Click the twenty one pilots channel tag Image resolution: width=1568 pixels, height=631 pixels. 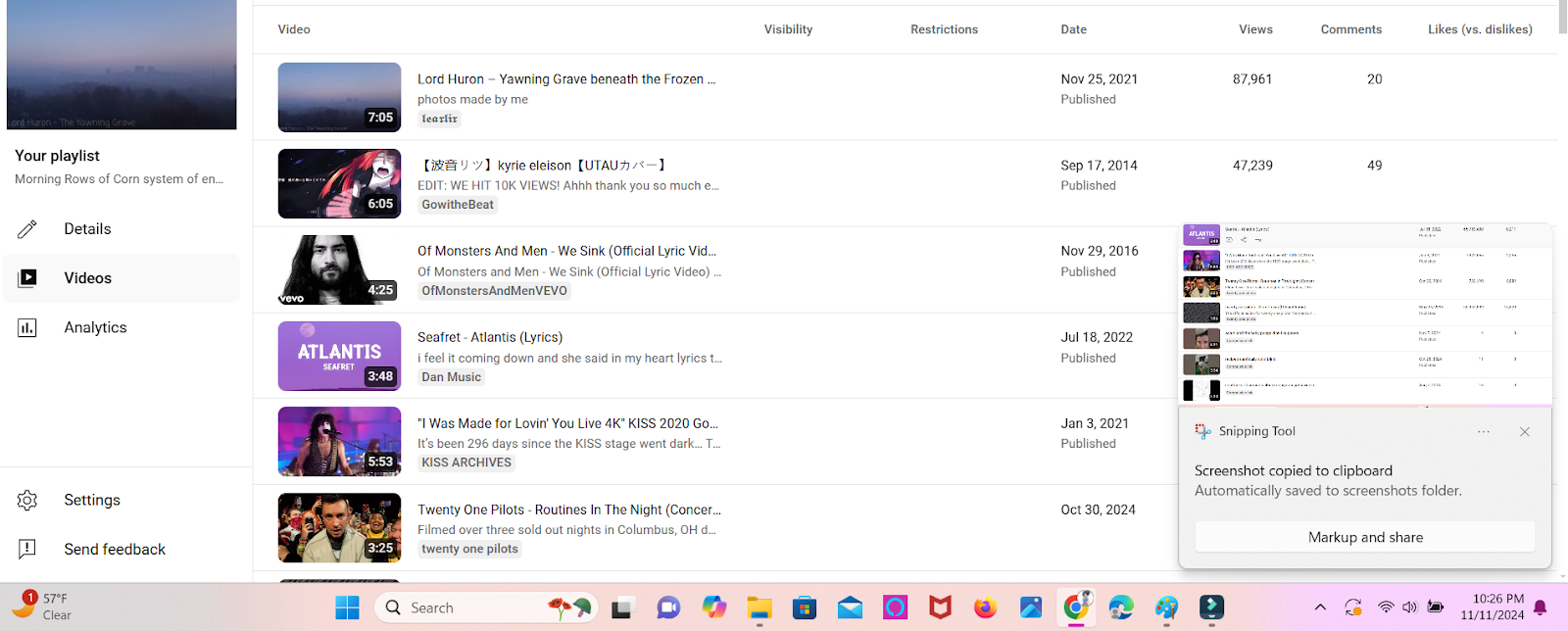[x=469, y=549]
